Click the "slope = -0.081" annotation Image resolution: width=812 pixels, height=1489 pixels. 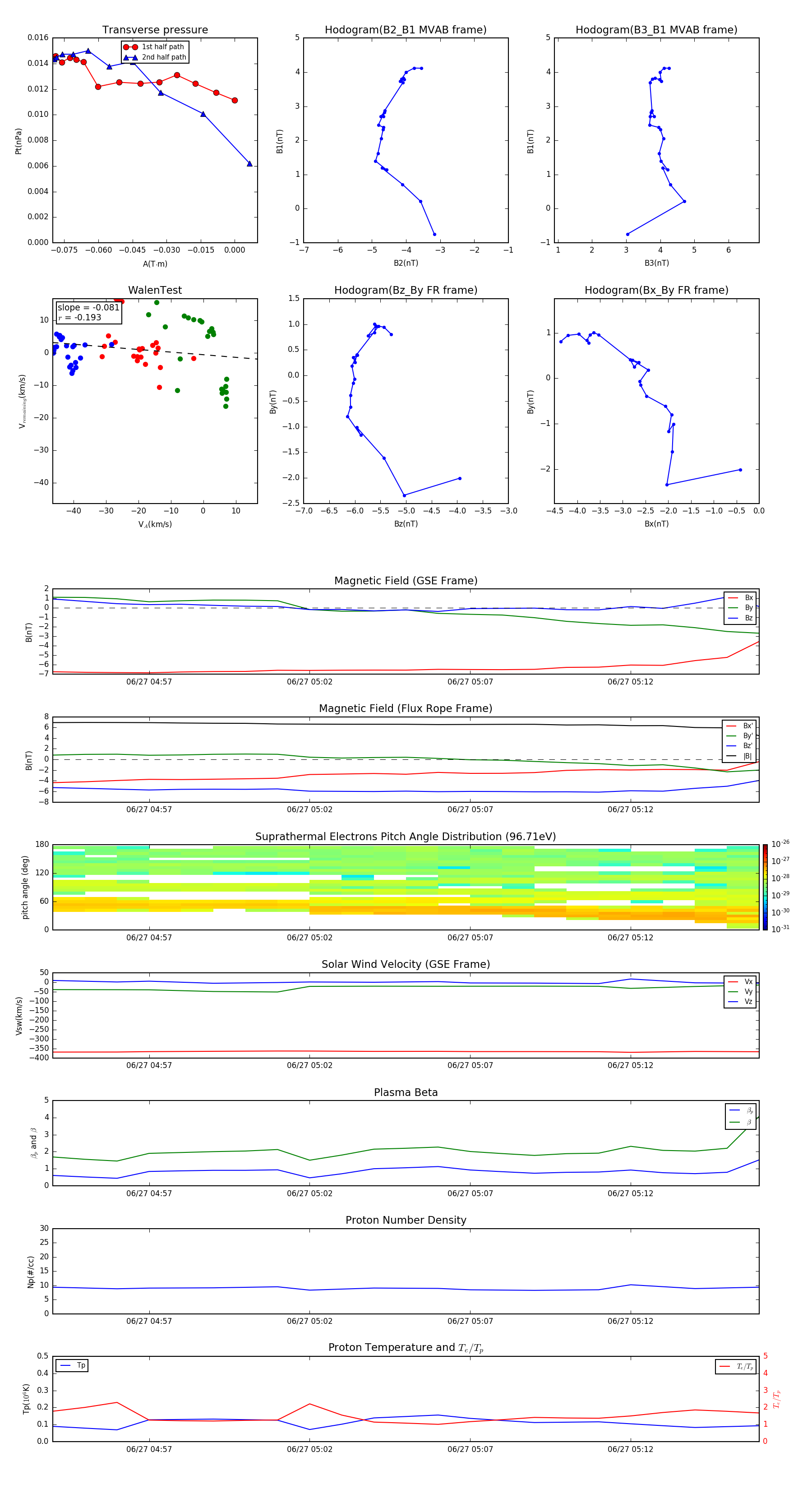pyautogui.click(x=88, y=308)
